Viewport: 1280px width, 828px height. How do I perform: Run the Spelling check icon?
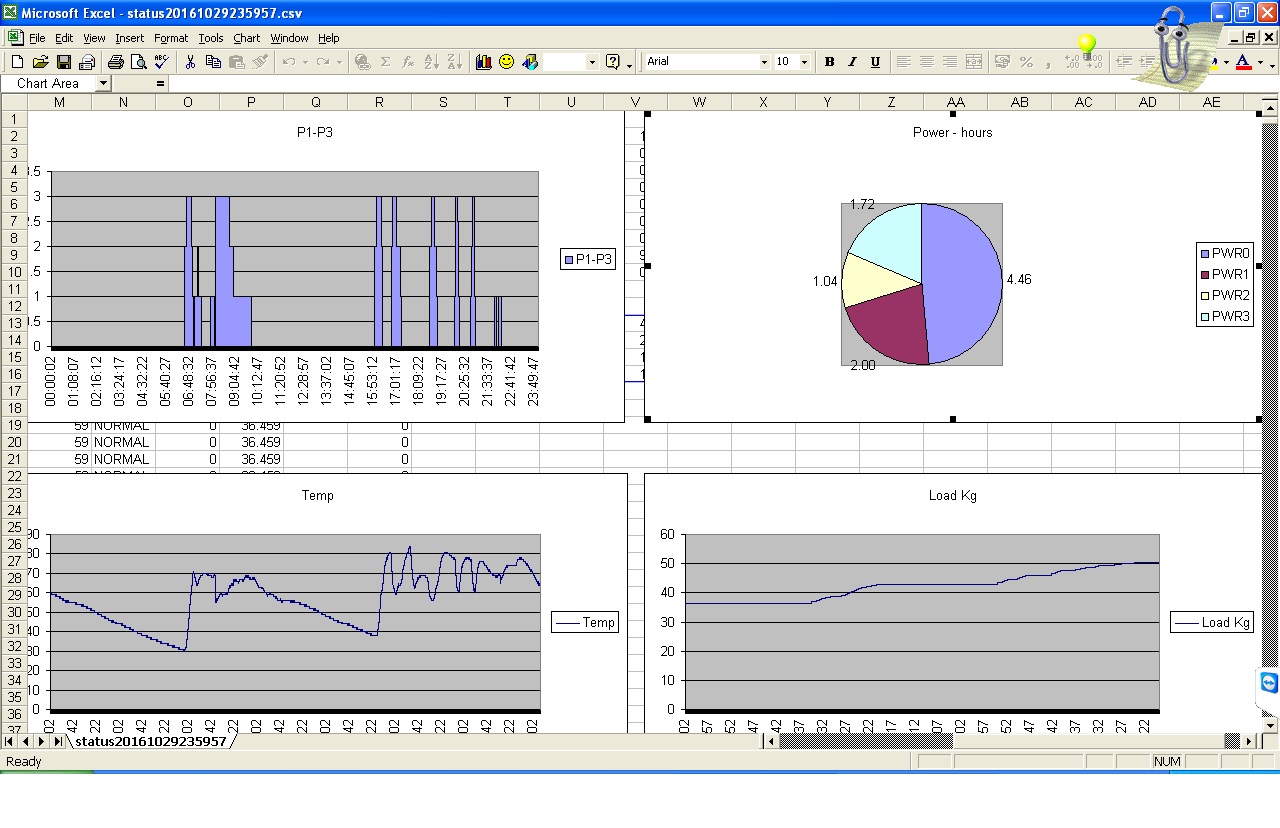(161, 62)
